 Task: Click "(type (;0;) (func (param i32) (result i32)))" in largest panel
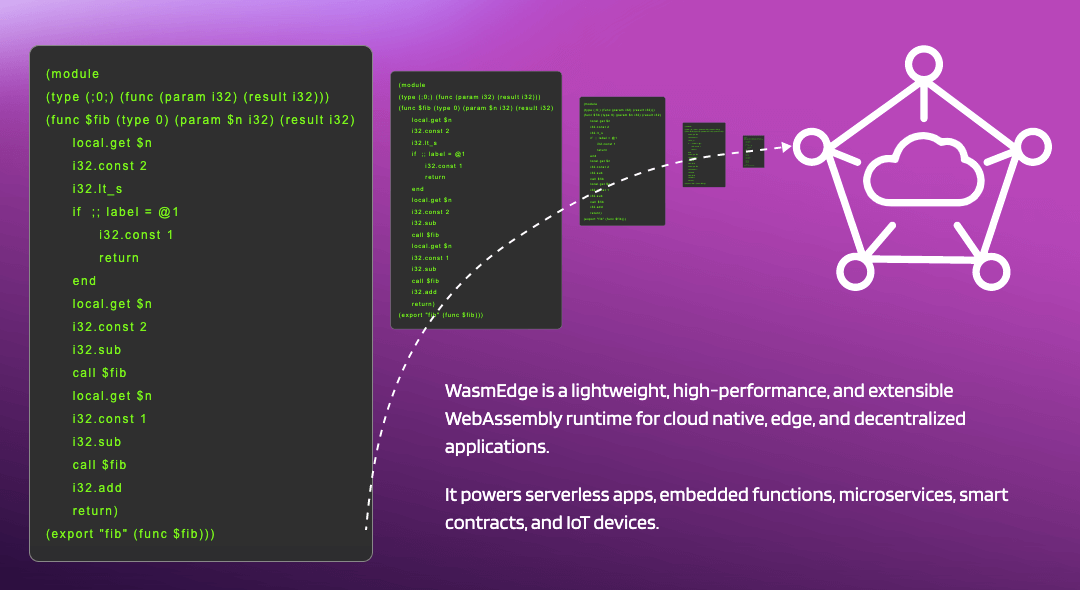188,97
